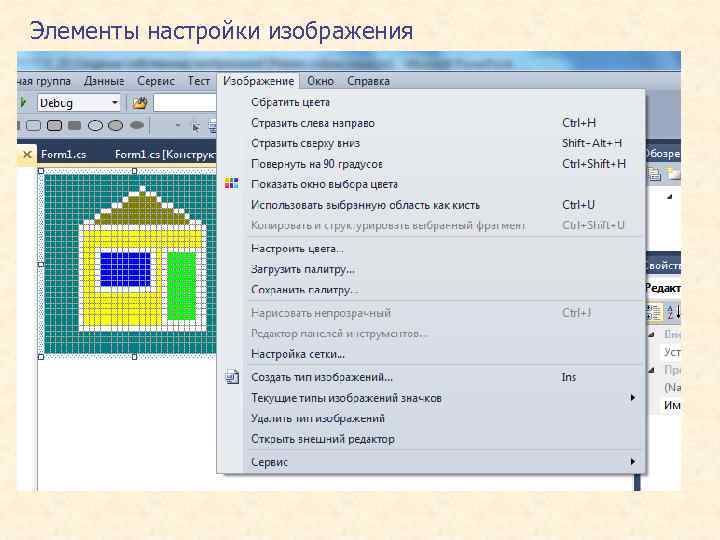The image size is (720, 540).
Task: Open the small dropdown arrow in image editor toolbar
Action: pos(178,125)
